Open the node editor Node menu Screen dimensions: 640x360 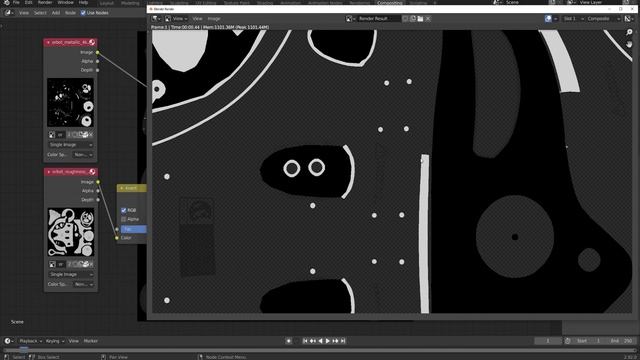pos(70,13)
